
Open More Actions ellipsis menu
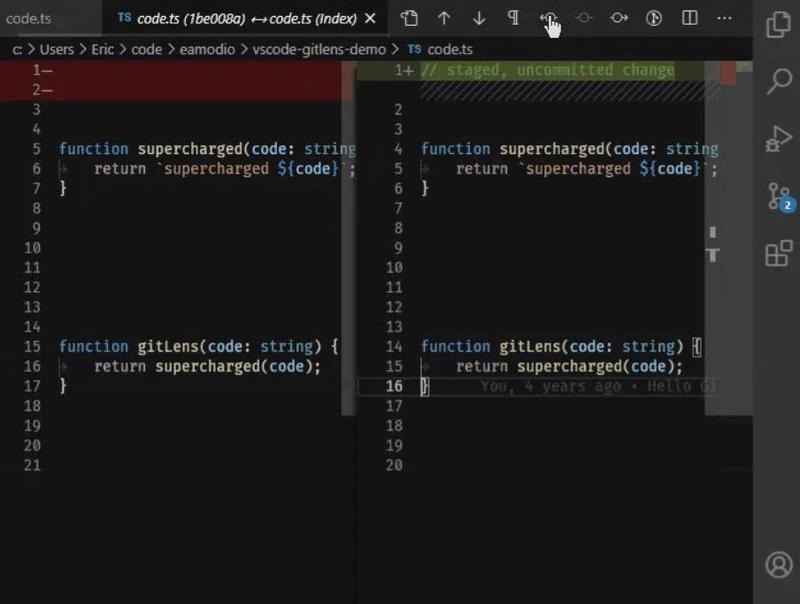tap(724, 18)
